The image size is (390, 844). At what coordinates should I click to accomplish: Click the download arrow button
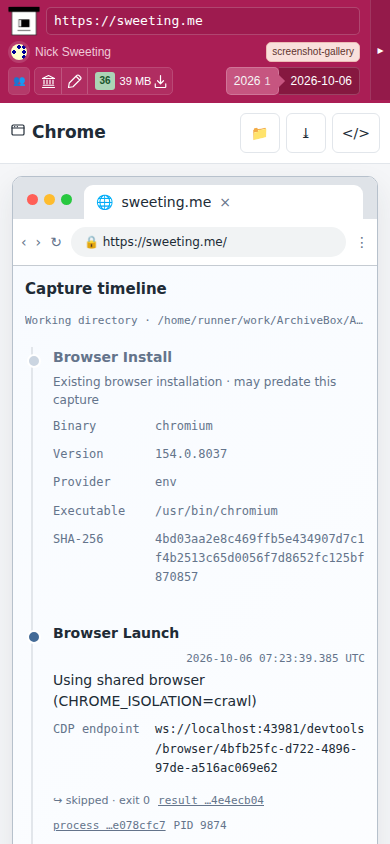pyautogui.click(x=306, y=133)
